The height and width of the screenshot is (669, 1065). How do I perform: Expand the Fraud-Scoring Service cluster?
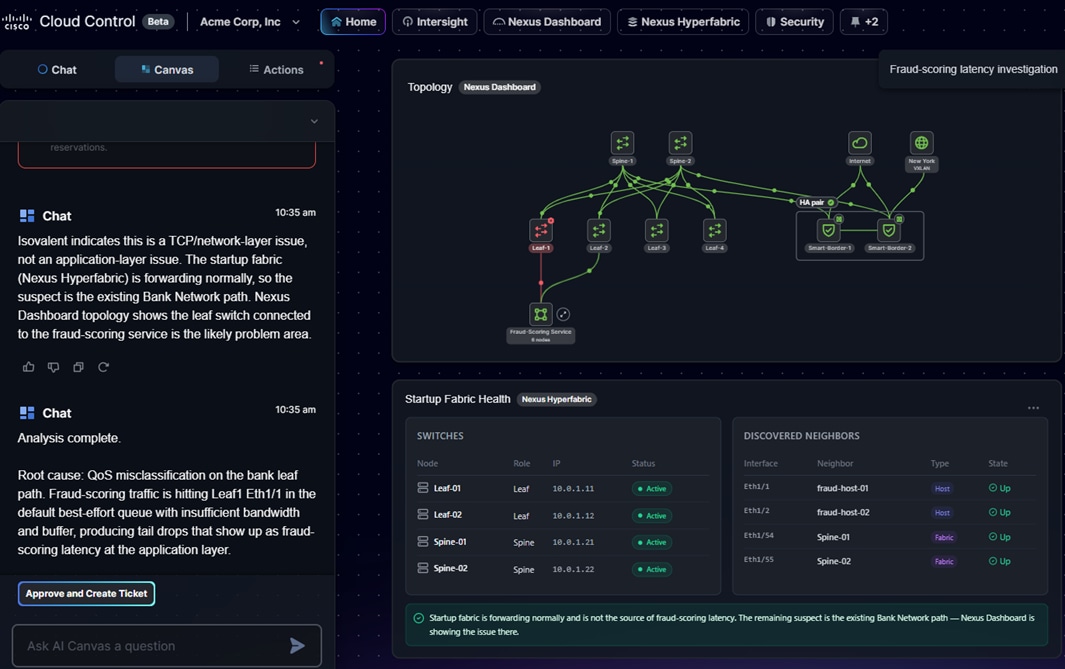[563, 314]
